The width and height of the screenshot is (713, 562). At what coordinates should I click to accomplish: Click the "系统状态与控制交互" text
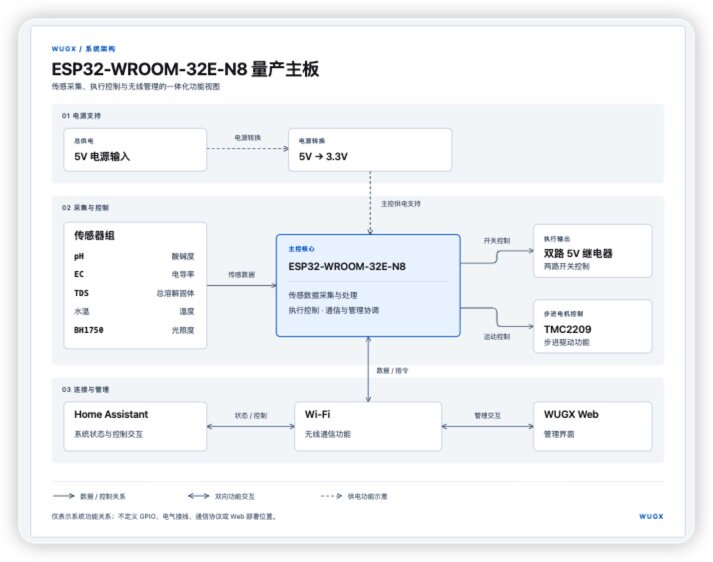point(108,434)
